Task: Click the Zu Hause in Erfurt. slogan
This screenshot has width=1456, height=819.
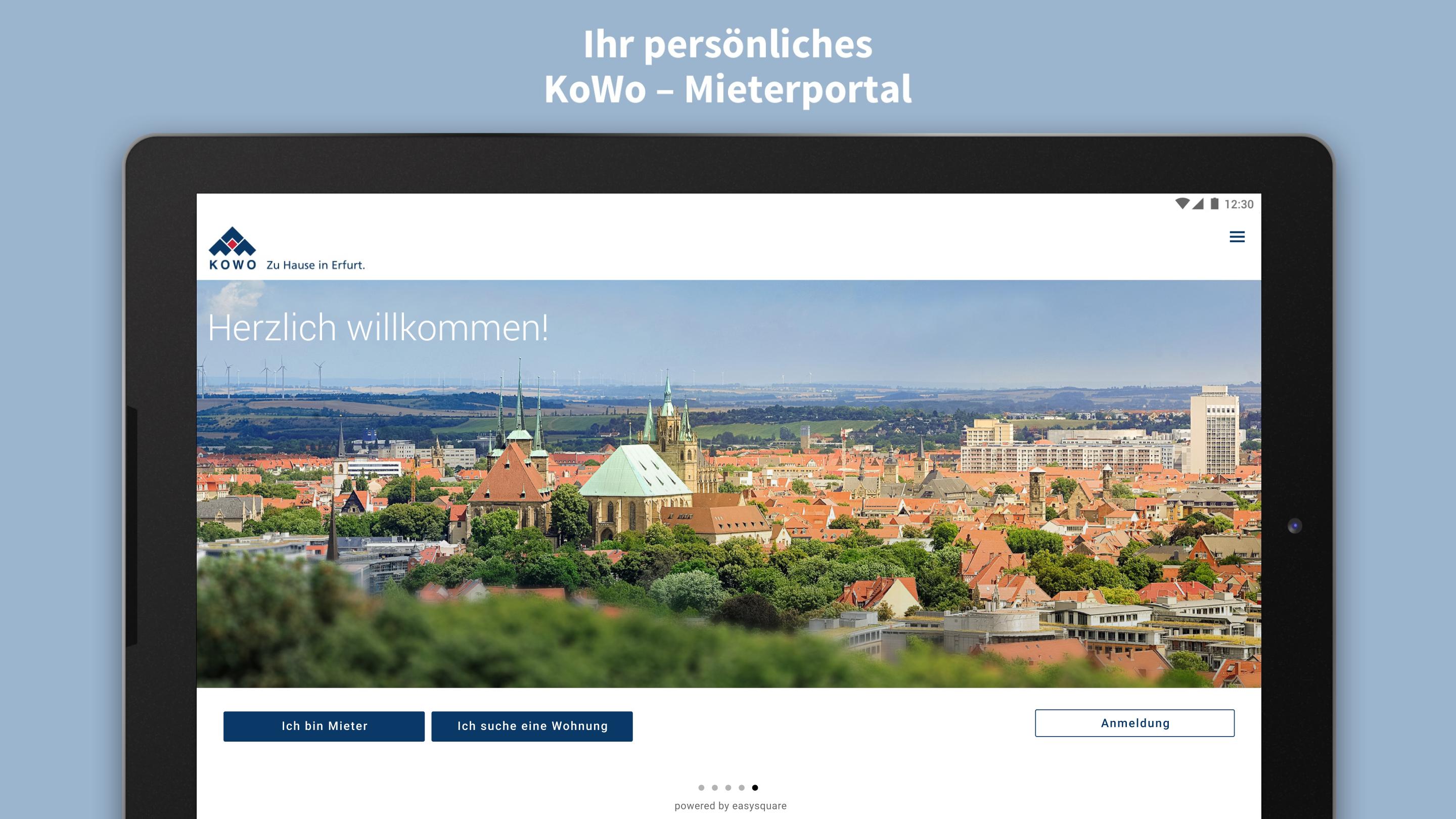Action: tap(315, 264)
